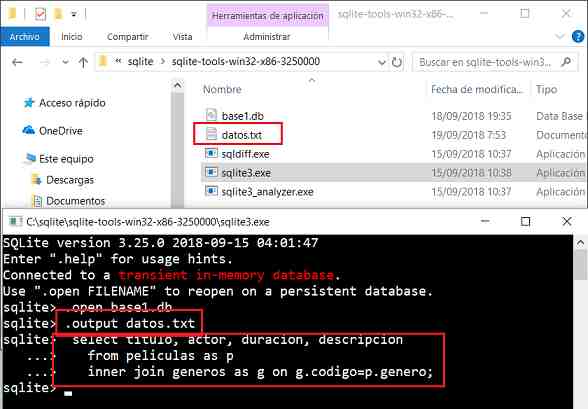Click the console scrollbar up arrow
588x409 pixels.
pyautogui.click(x=580, y=243)
